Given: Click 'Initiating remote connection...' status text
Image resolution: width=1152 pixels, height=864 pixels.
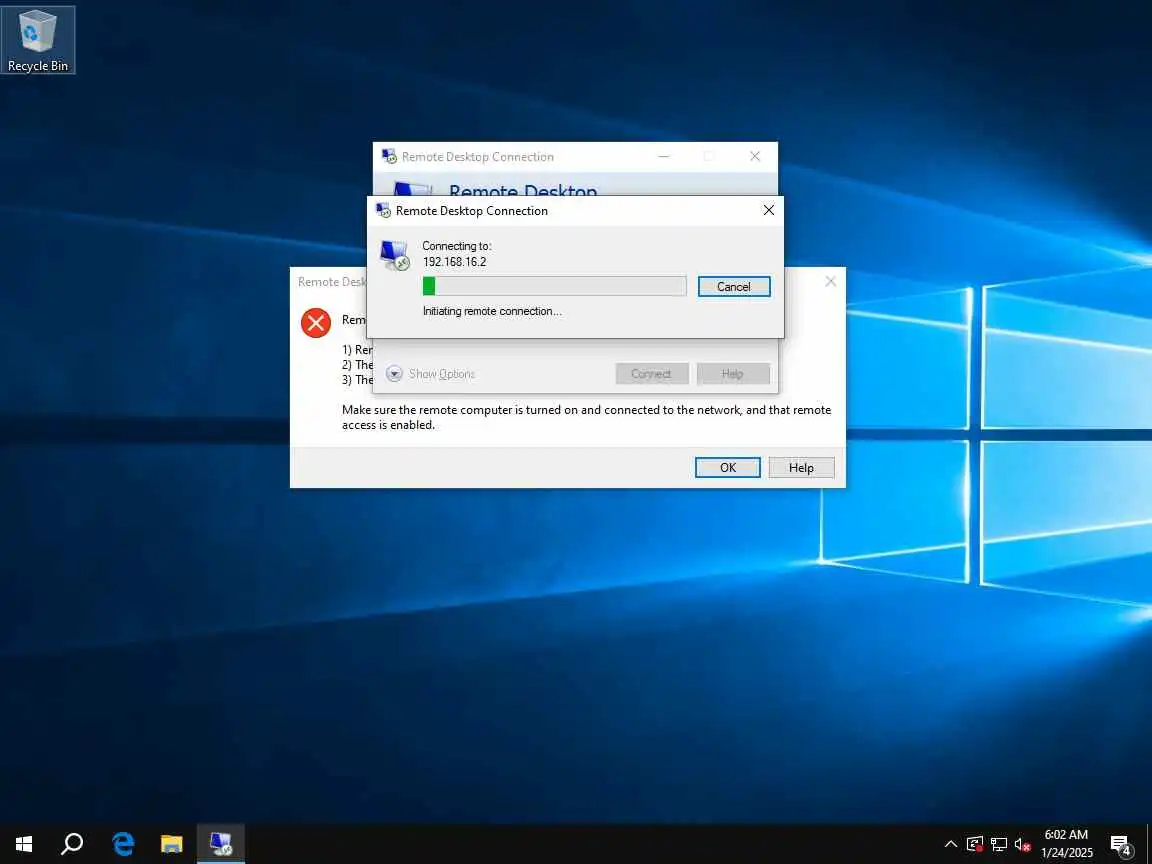Looking at the screenshot, I should 492,311.
